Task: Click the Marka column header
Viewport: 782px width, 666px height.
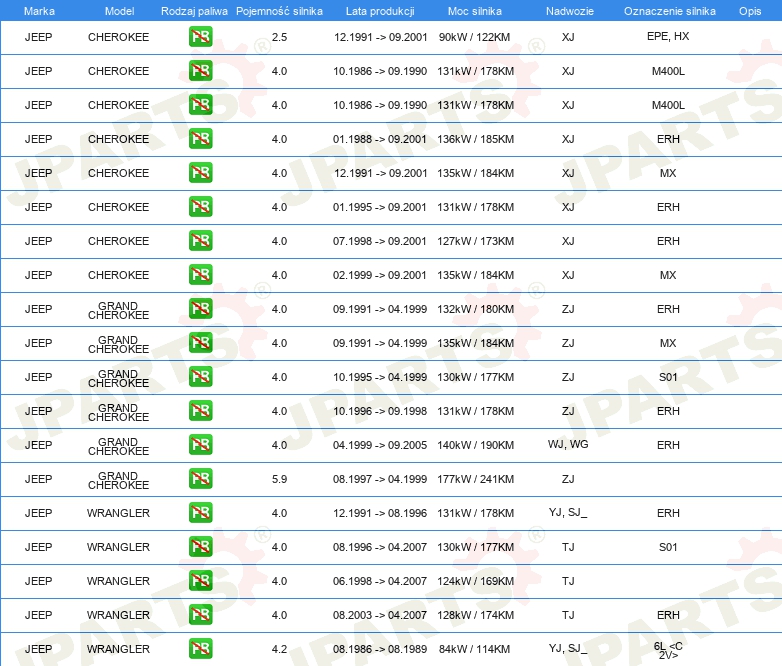Action: pos(39,11)
